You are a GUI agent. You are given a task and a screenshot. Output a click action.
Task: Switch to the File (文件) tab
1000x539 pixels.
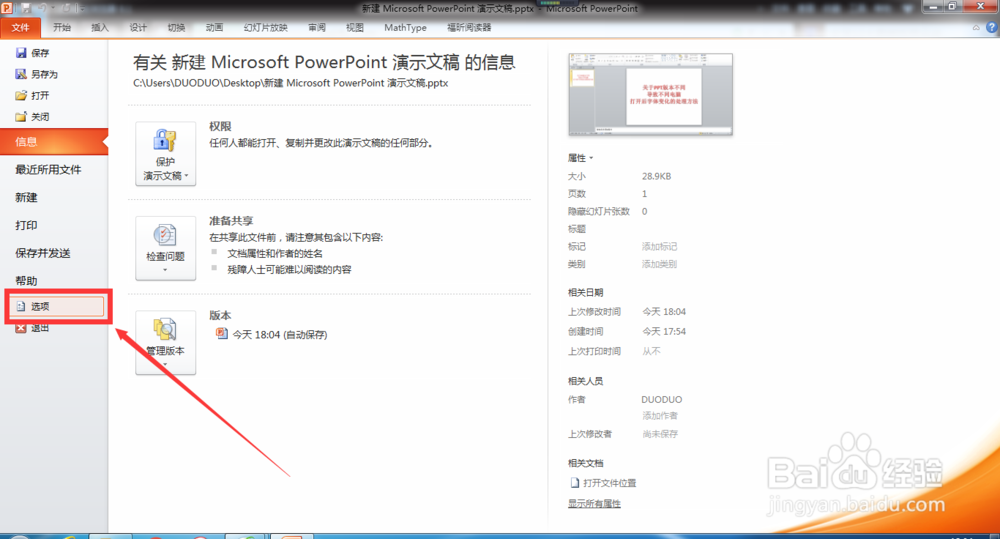tap(20, 27)
